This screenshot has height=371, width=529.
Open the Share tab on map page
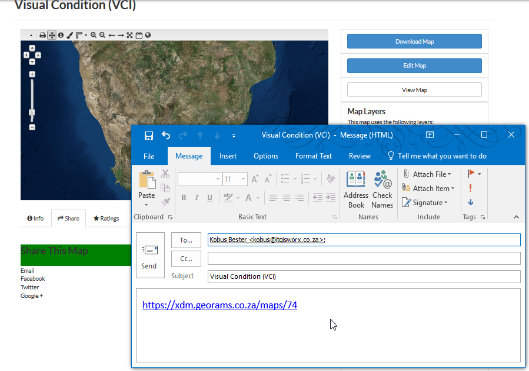point(68,218)
